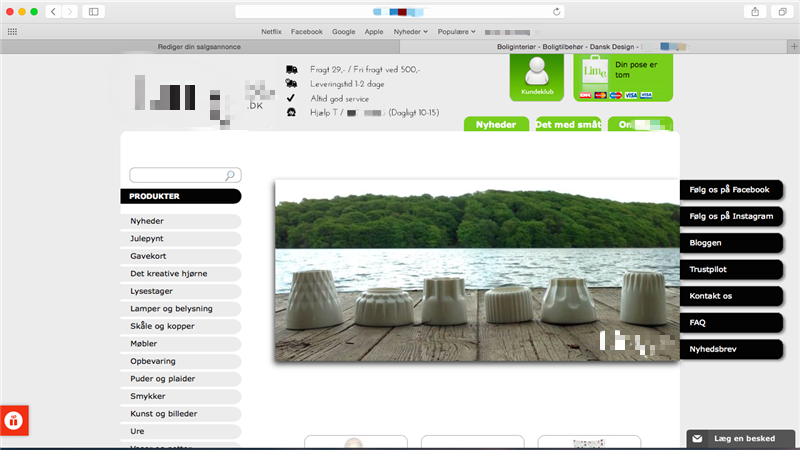The image size is (800, 450).
Task: Open the Show All Tabs icon
Action: (x=782, y=11)
